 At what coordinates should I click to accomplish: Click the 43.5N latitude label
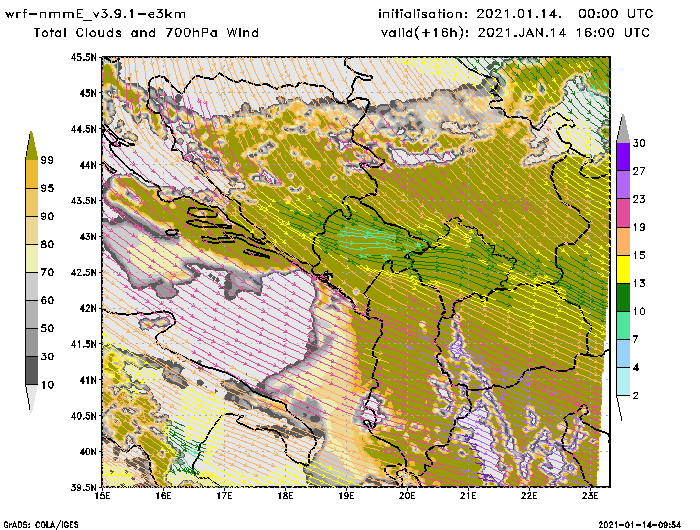click(83, 200)
